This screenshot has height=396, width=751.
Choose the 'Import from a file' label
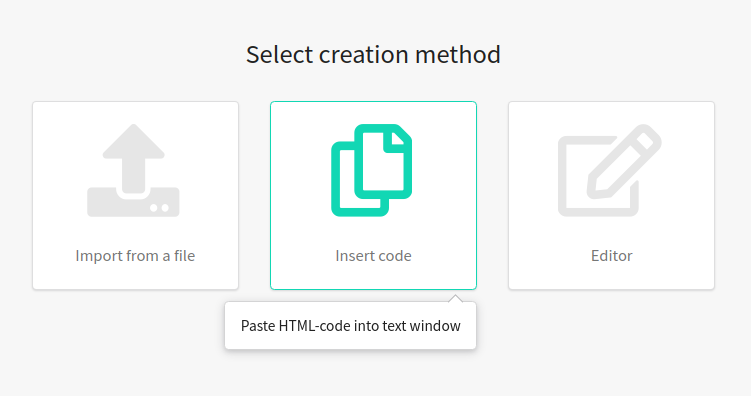click(135, 256)
